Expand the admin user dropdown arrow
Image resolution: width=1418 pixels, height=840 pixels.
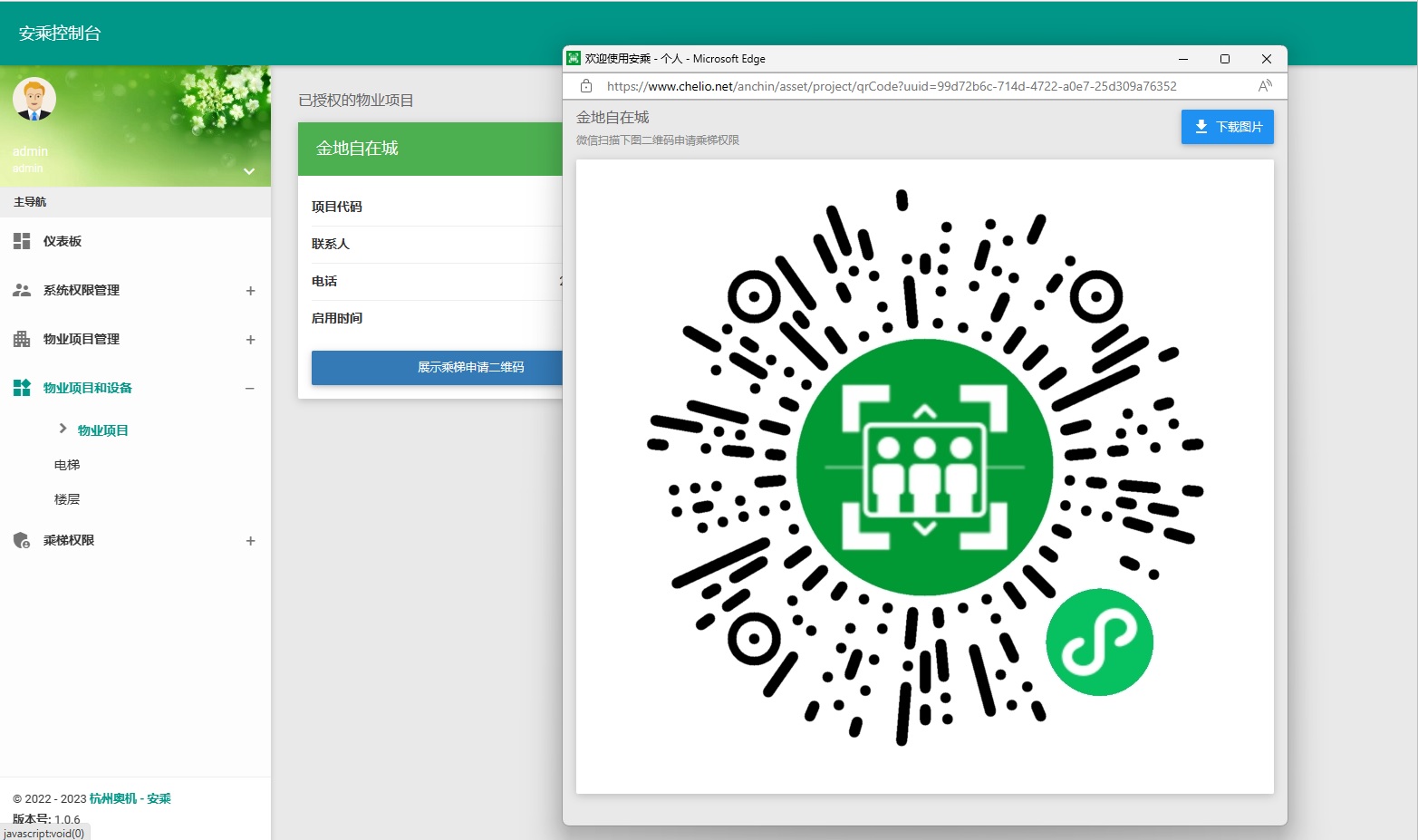click(x=249, y=171)
